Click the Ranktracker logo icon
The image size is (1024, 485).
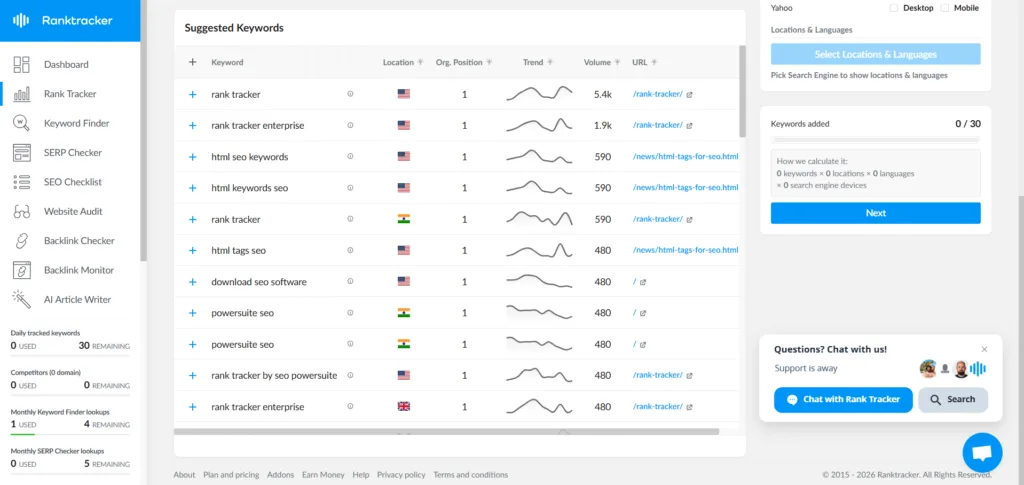(21, 20)
